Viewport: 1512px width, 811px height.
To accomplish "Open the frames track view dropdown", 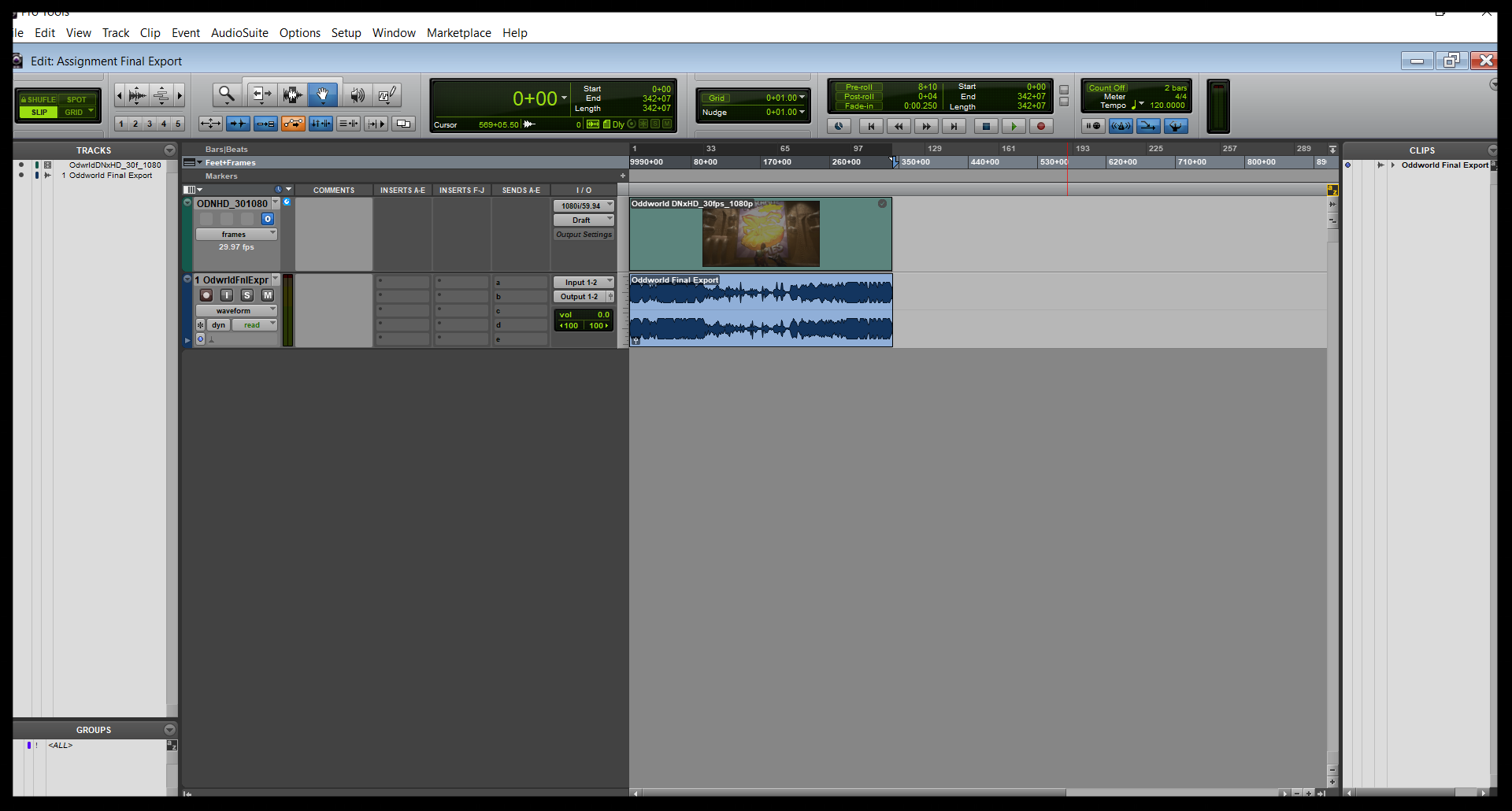I will pos(236,235).
